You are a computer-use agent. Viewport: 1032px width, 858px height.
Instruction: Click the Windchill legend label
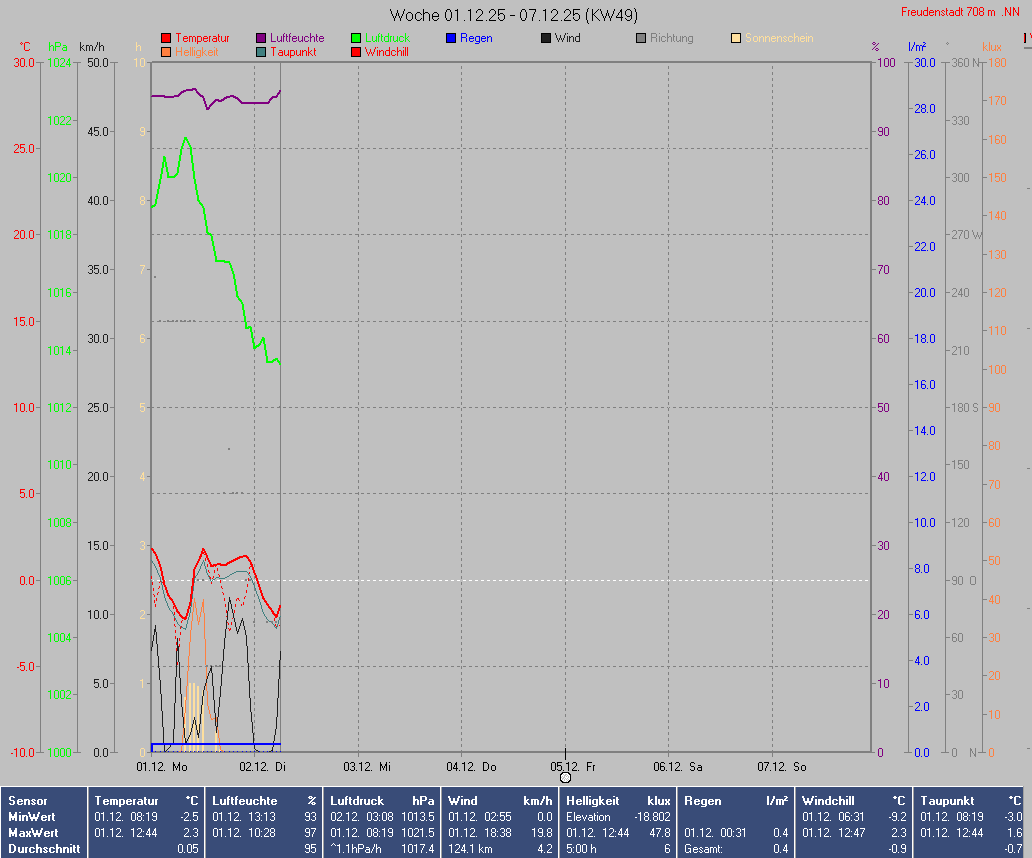(386, 51)
